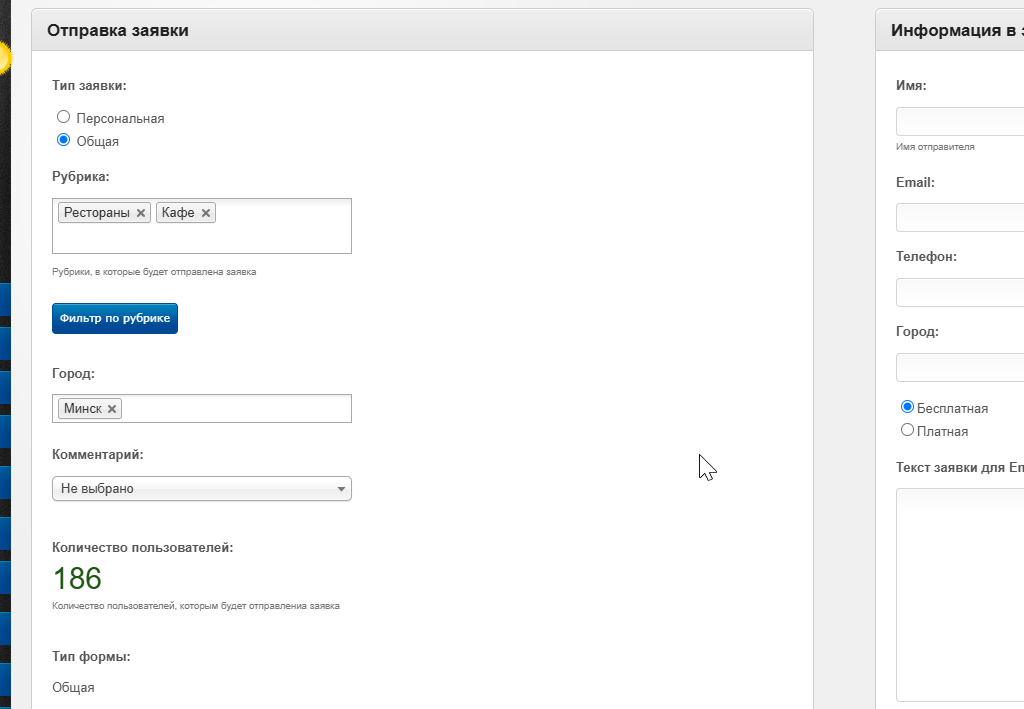Focus the Рубрика multi-select field
The image size is (1024, 709).
(202, 226)
